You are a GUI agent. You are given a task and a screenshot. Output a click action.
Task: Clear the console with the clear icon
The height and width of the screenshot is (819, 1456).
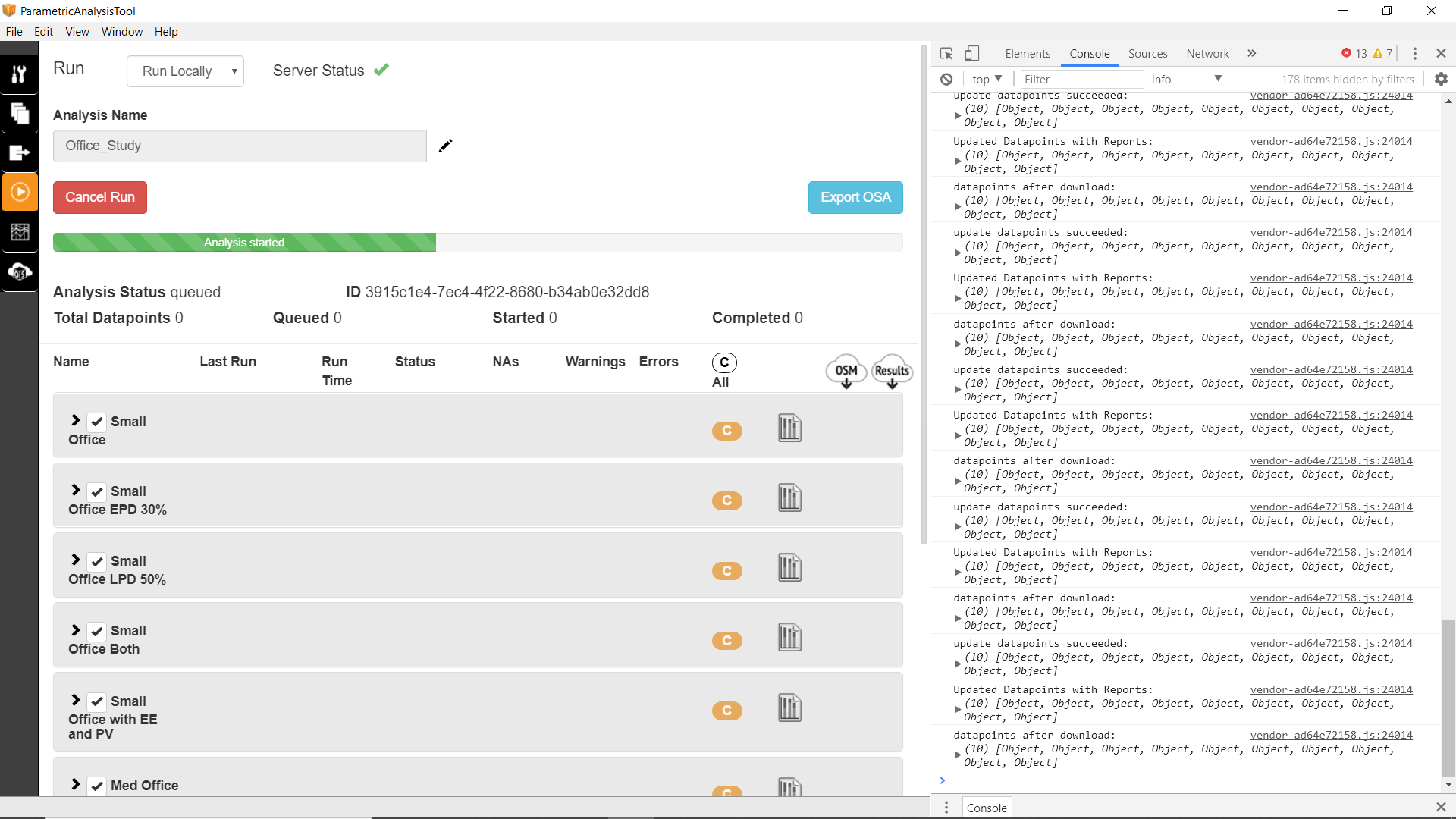pos(946,79)
